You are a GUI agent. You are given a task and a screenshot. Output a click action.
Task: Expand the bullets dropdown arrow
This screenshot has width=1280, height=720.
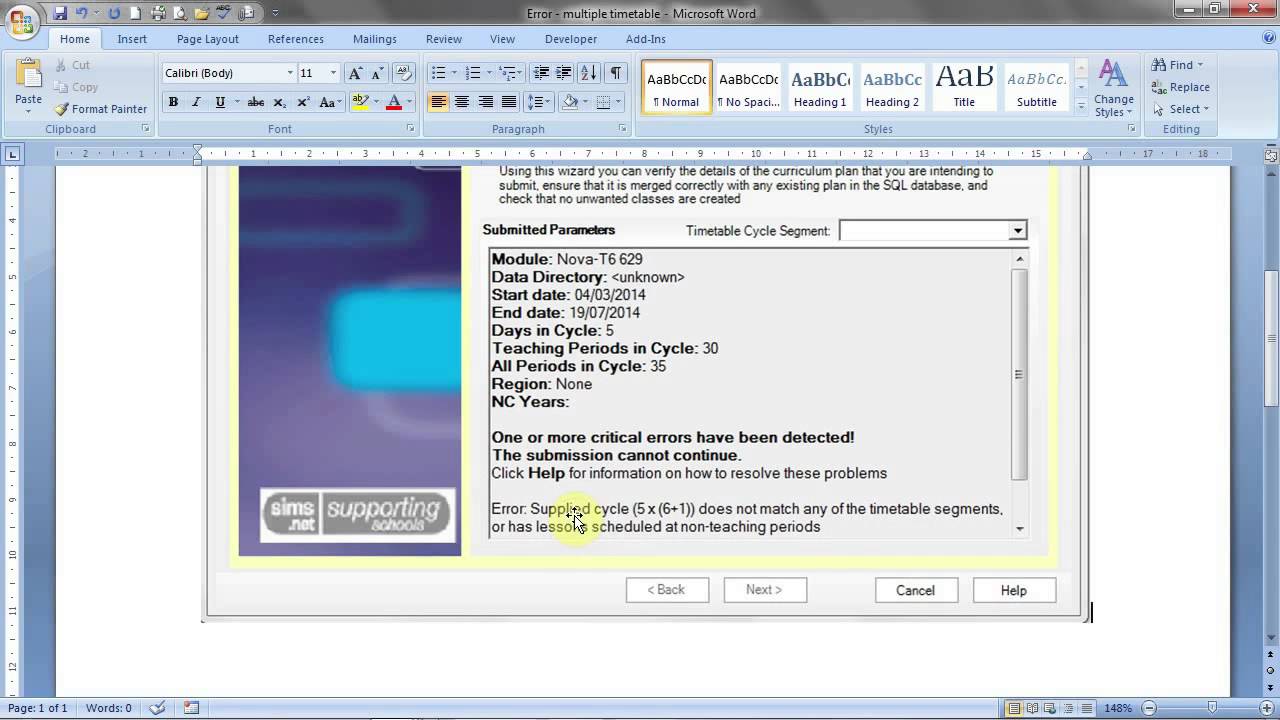click(x=453, y=73)
